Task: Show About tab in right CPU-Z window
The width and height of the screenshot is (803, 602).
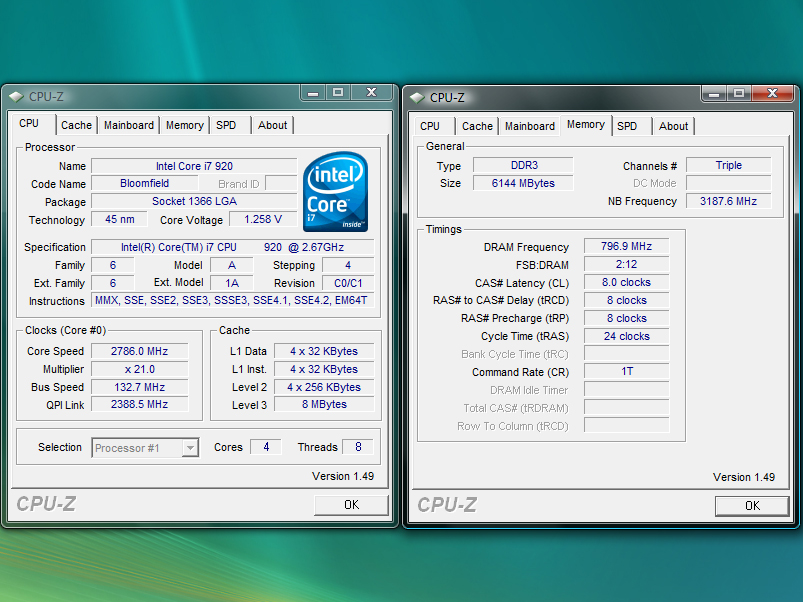Action: [673, 126]
